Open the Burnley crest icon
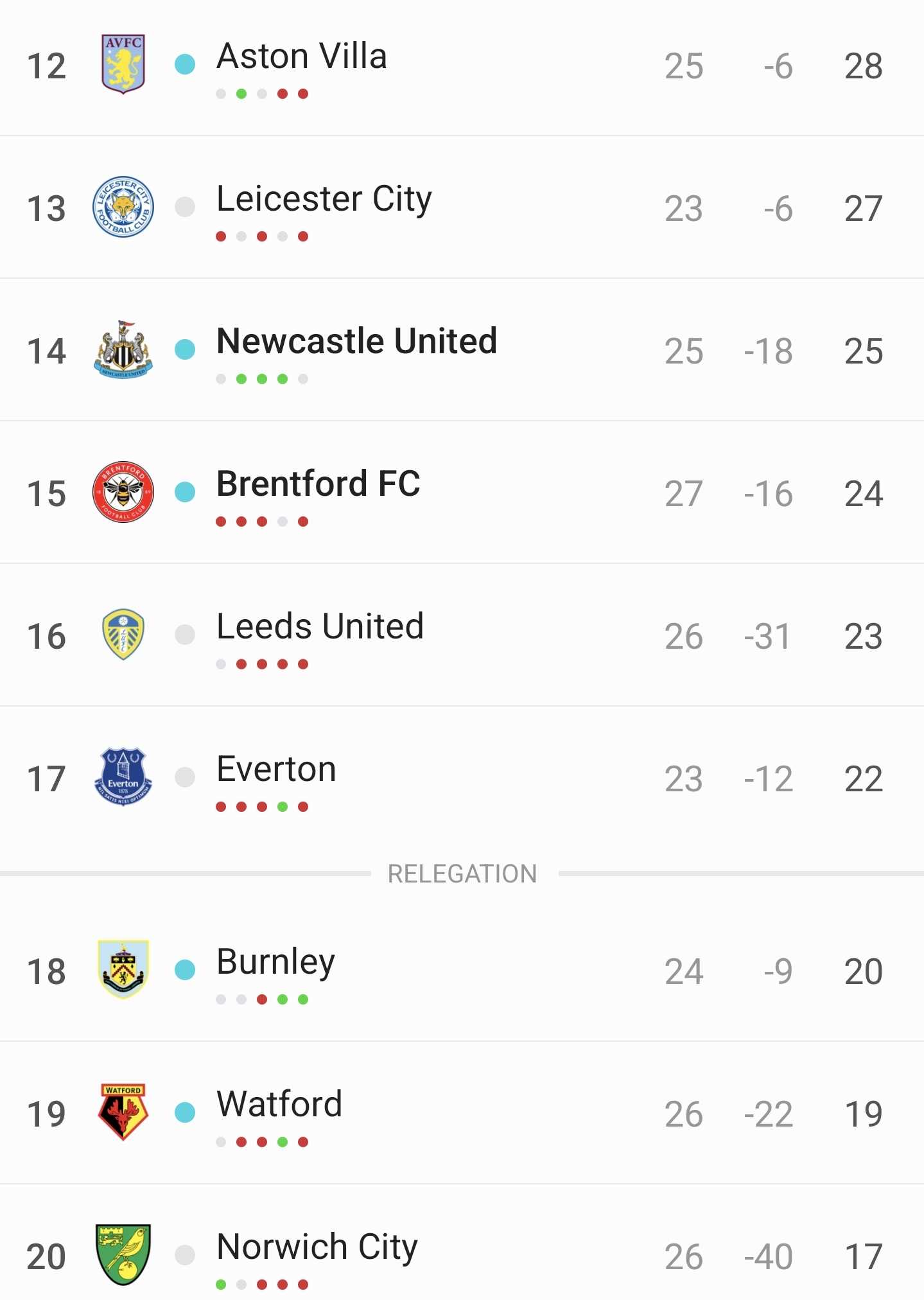This screenshot has height=1300, width=924. point(123,970)
